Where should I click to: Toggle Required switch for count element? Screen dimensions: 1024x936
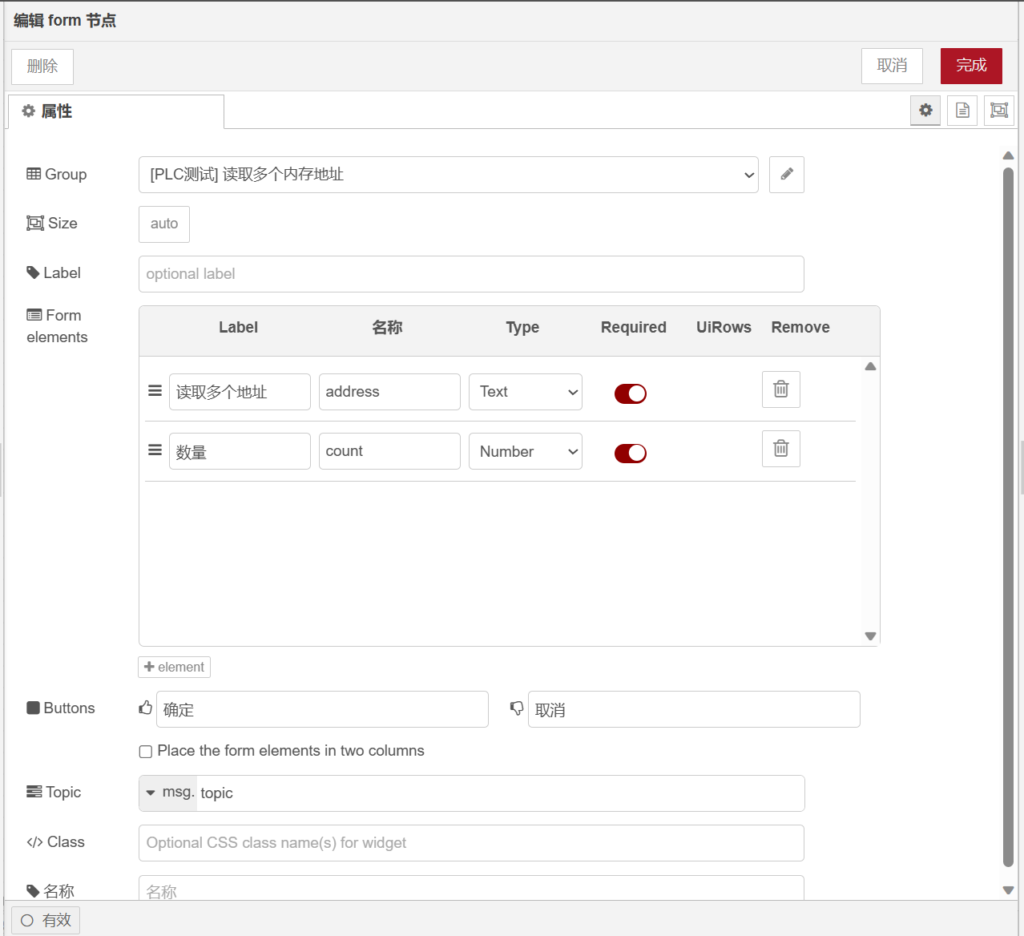tap(630, 453)
